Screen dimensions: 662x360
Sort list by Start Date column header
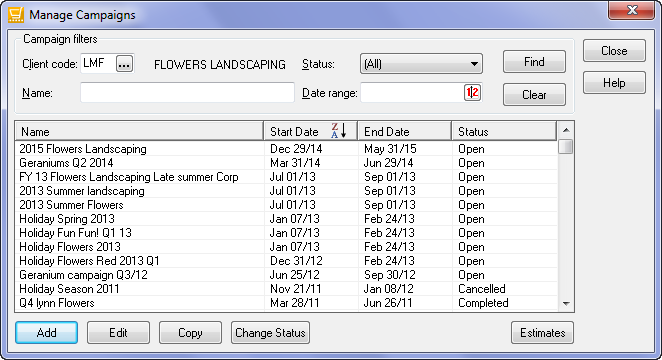[311, 131]
